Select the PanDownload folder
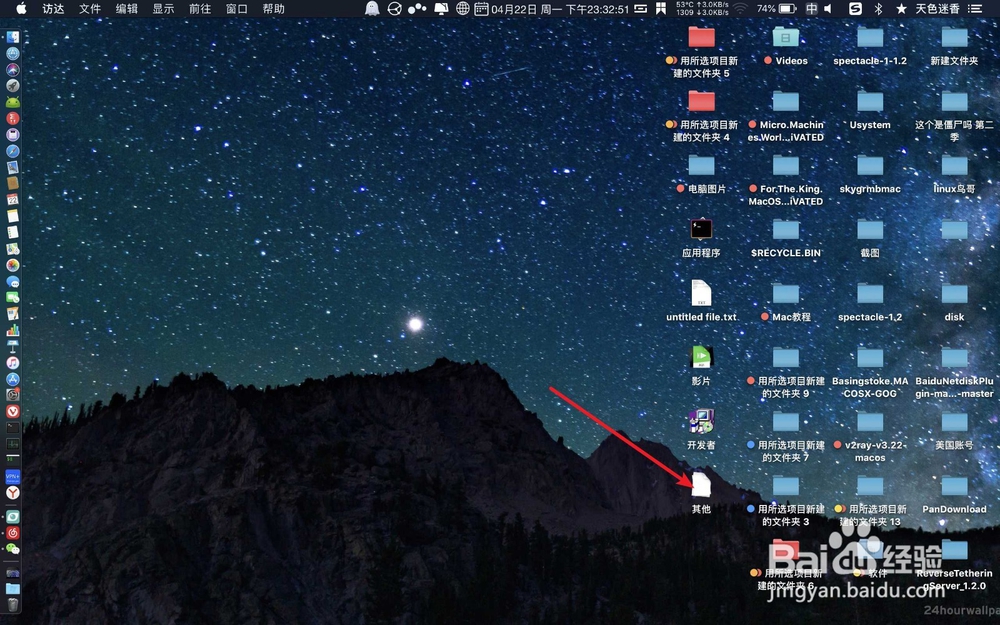Image resolution: width=1000 pixels, height=625 pixels. 954,492
